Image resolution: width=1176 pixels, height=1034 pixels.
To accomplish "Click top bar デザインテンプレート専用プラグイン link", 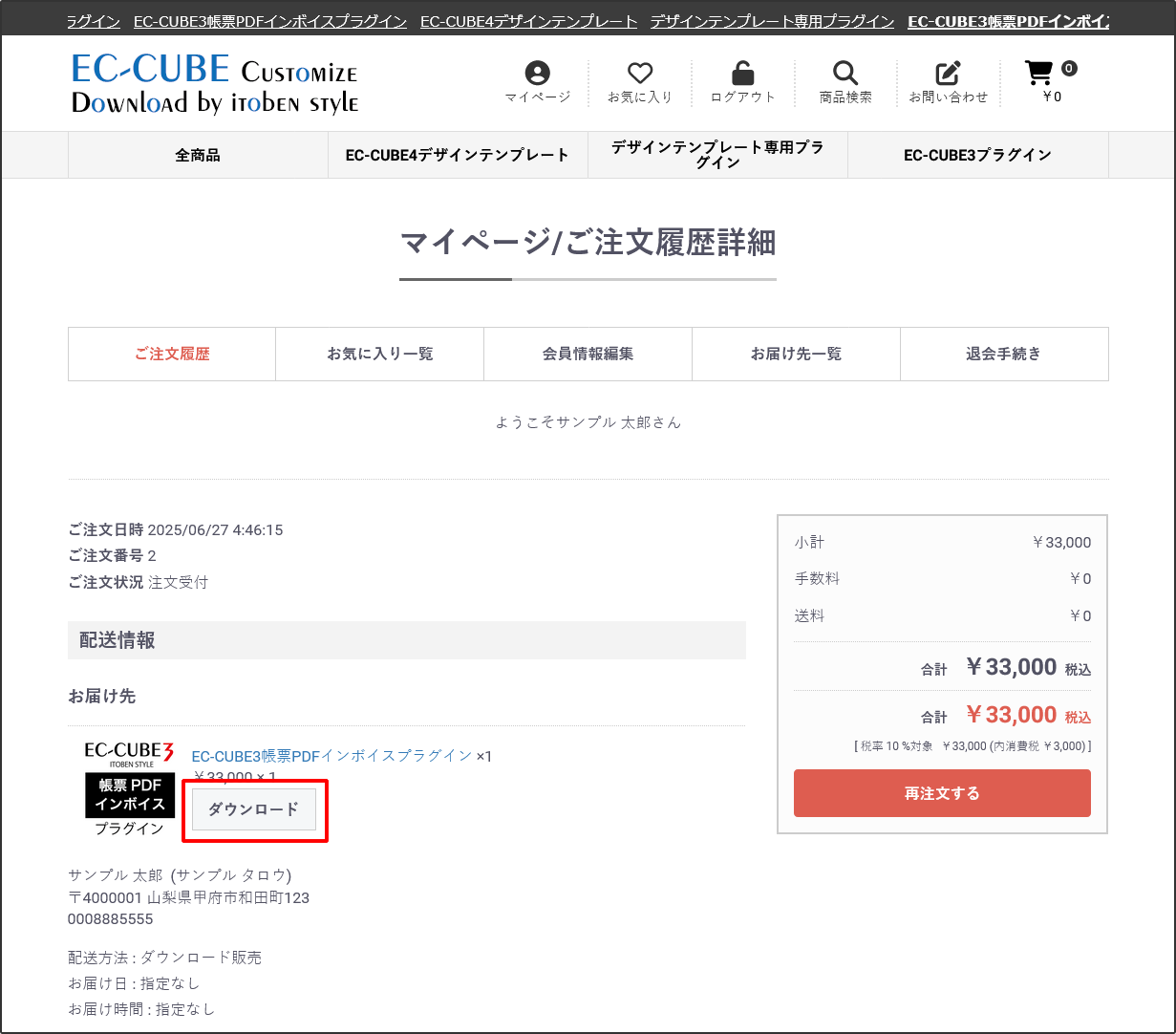I will tap(772, 21).
